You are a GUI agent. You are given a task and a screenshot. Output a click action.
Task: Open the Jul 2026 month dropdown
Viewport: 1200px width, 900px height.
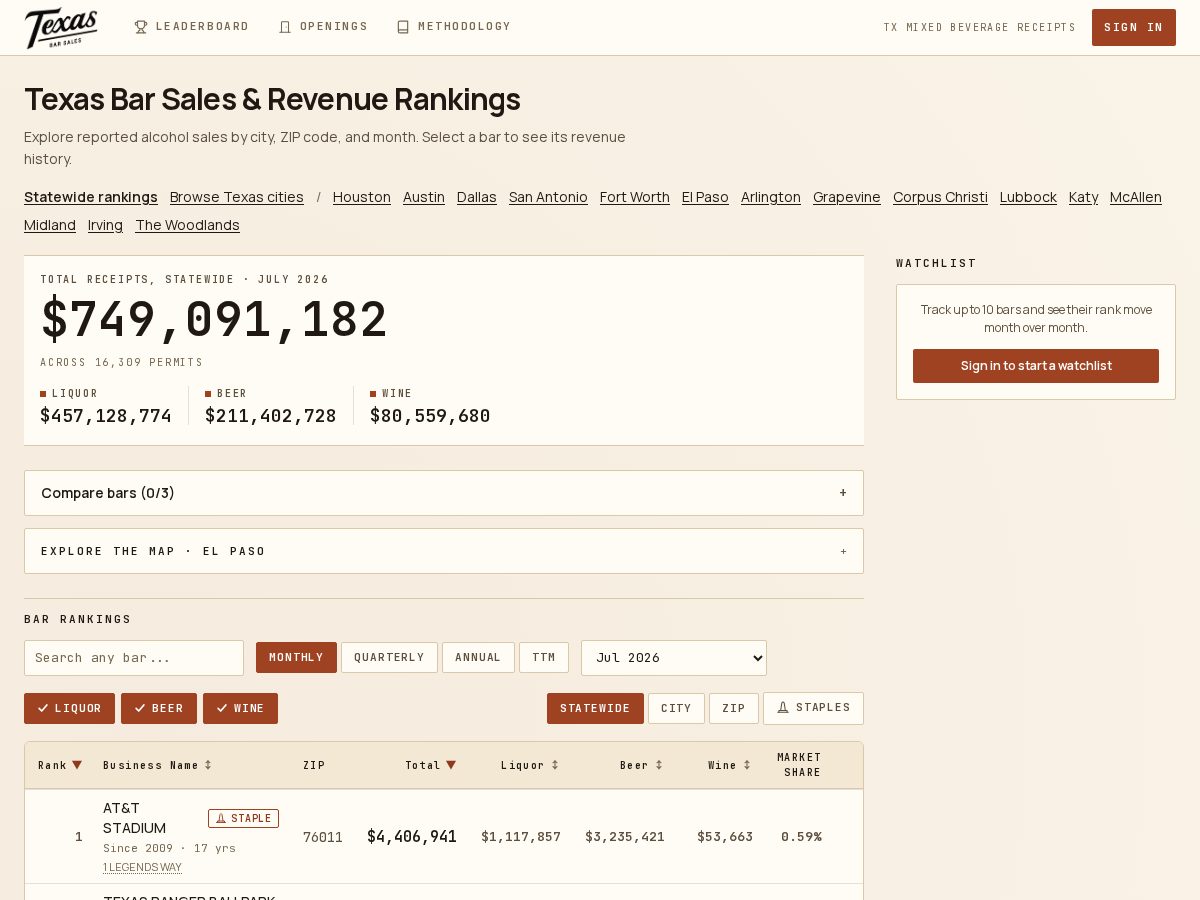tap(674, 657)
